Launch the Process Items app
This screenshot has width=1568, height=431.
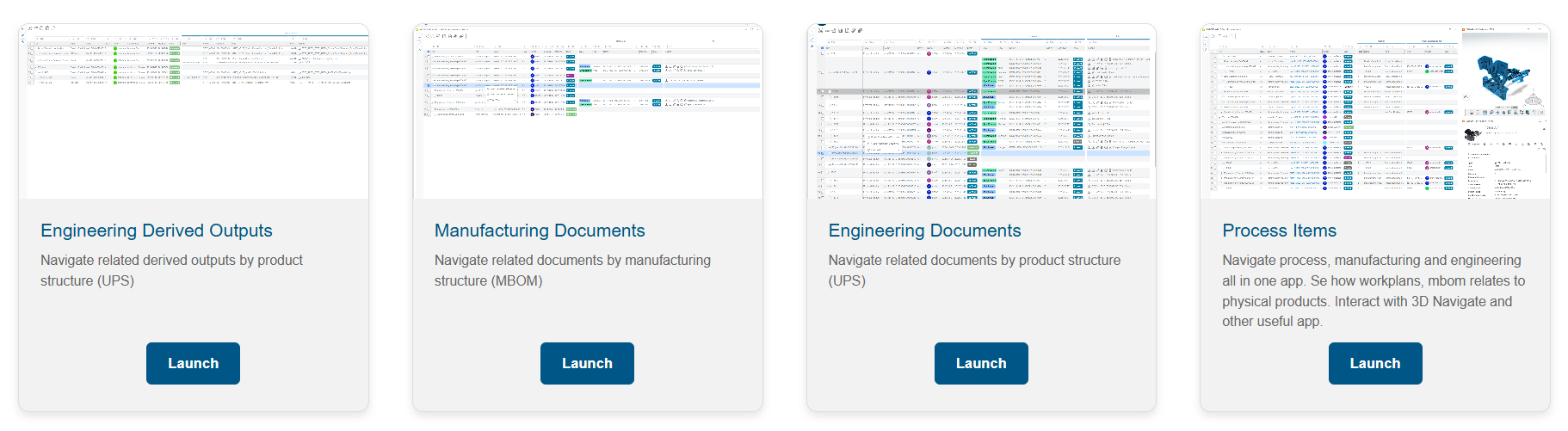click(x=1375, y=363)
